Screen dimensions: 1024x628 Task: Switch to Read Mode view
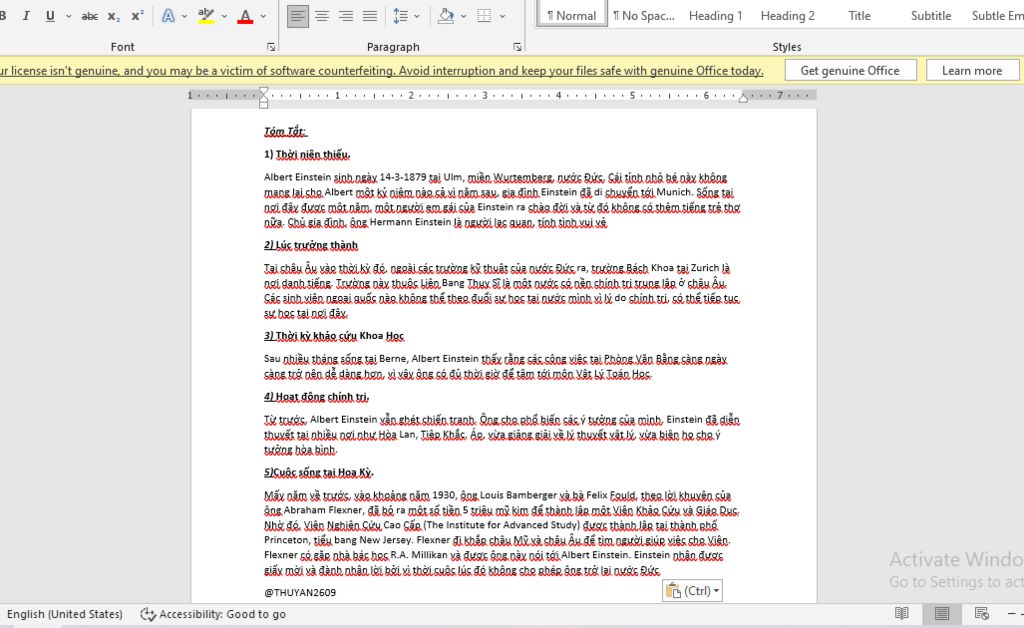click(902, 613)
